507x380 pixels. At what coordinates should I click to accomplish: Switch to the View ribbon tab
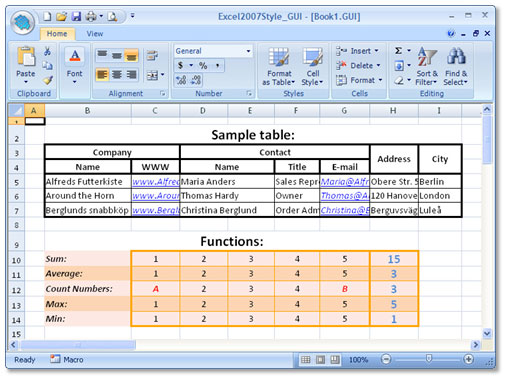[x=95, y=34]
